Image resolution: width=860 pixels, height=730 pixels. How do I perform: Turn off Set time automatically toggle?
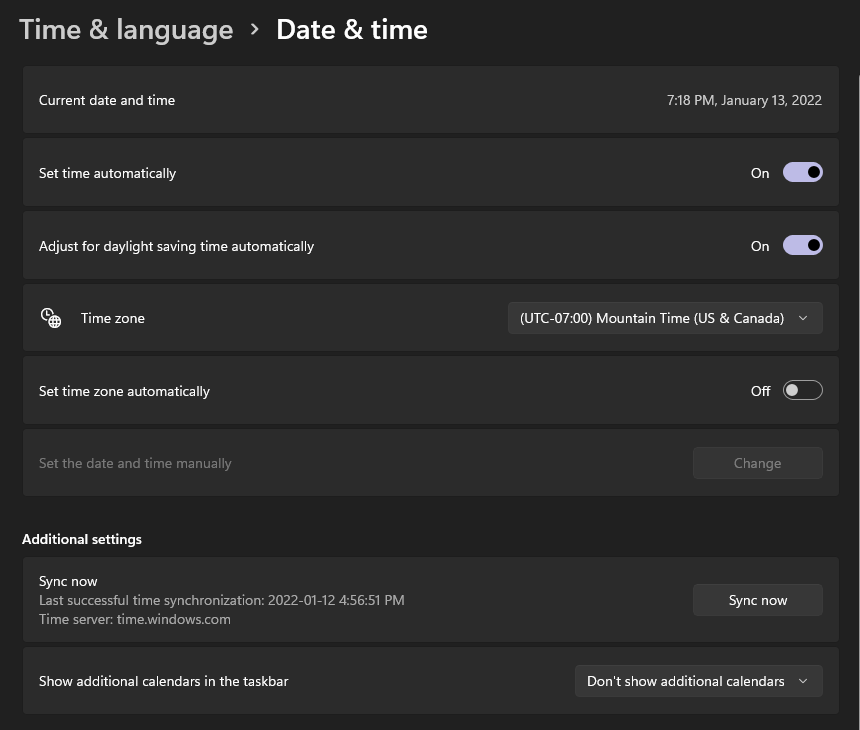pos(802,173)
